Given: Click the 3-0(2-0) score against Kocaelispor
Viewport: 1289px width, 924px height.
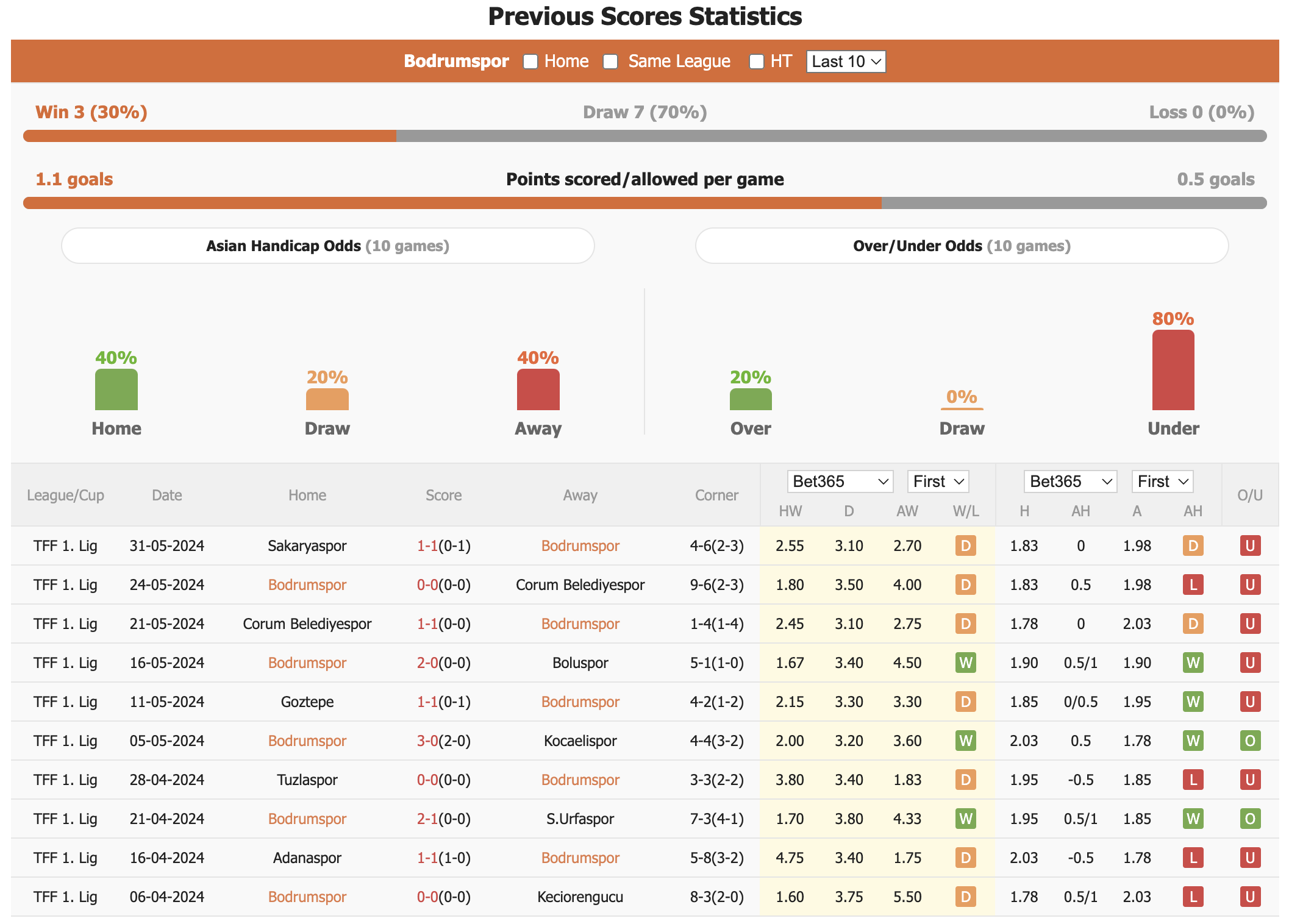Looking at the screenshot, I should coord(444,741).
